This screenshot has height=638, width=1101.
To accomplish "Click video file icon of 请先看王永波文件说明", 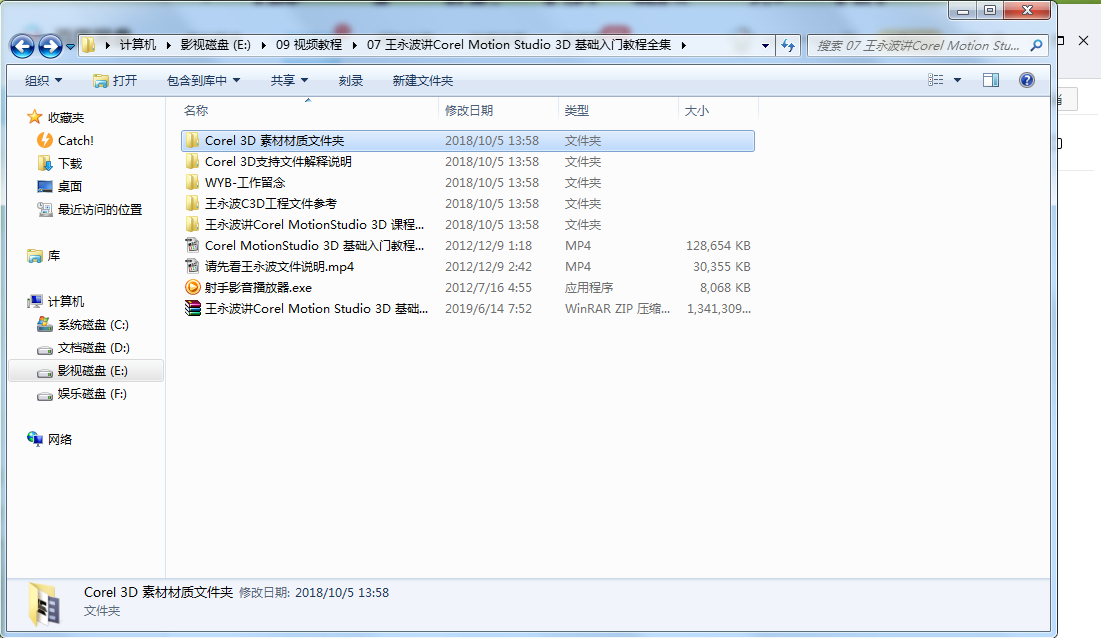I will [192, 266].
